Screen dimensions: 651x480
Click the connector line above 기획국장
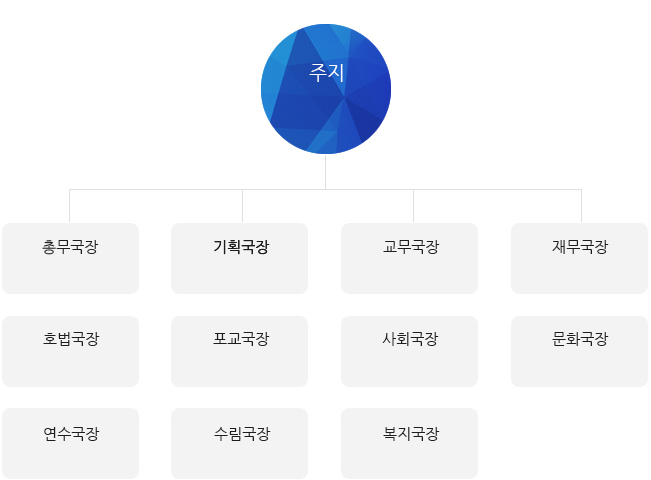(x=242, y=206)
